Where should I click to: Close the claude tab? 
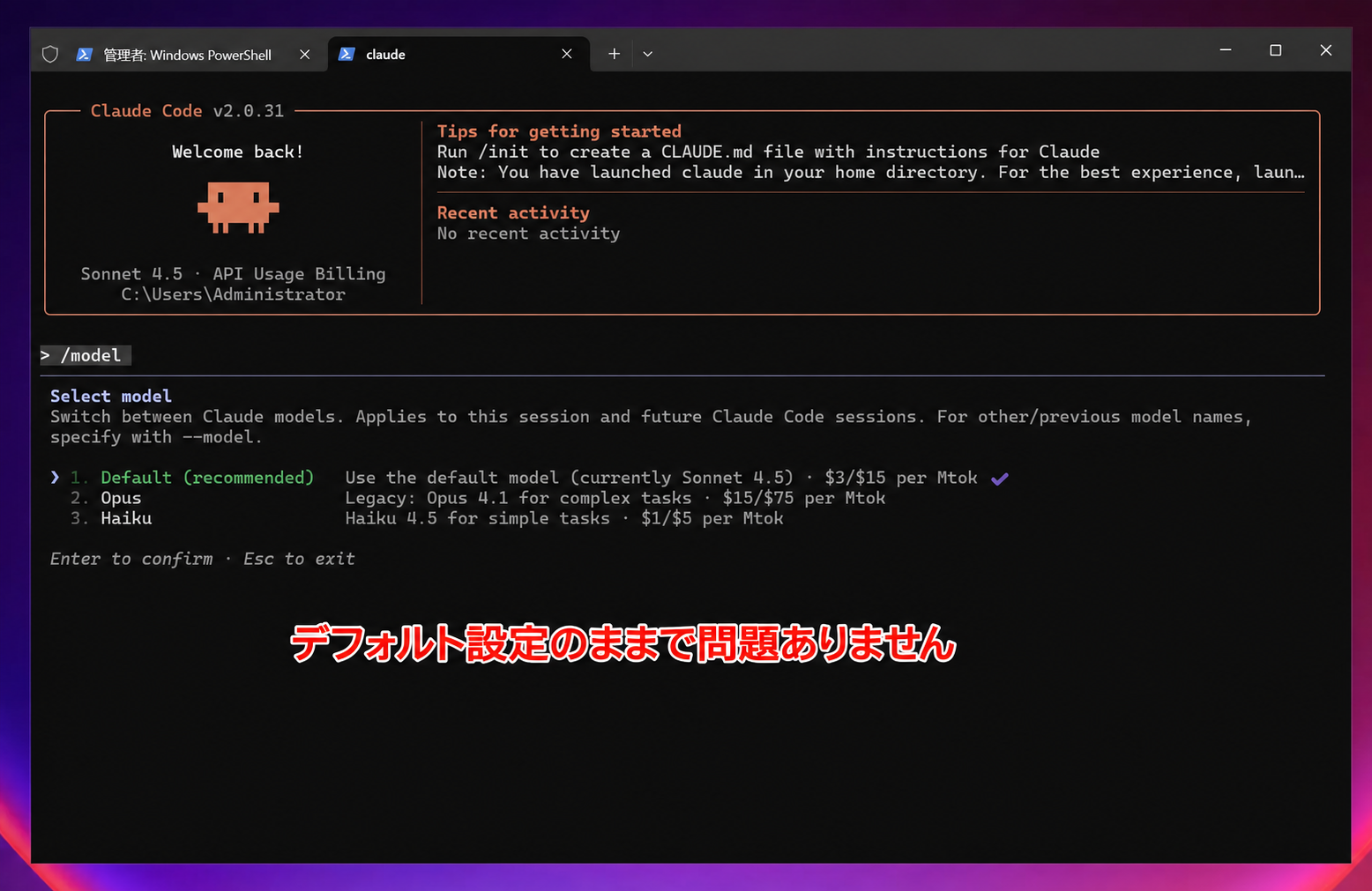(567, 54)
